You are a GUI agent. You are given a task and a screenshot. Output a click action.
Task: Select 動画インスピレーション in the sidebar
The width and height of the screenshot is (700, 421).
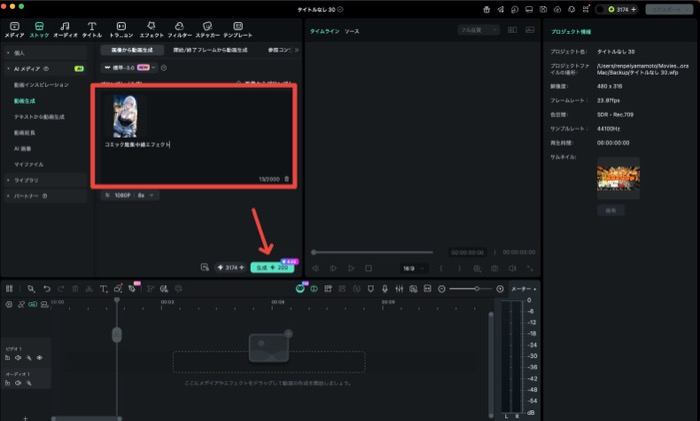pos(42,85)
